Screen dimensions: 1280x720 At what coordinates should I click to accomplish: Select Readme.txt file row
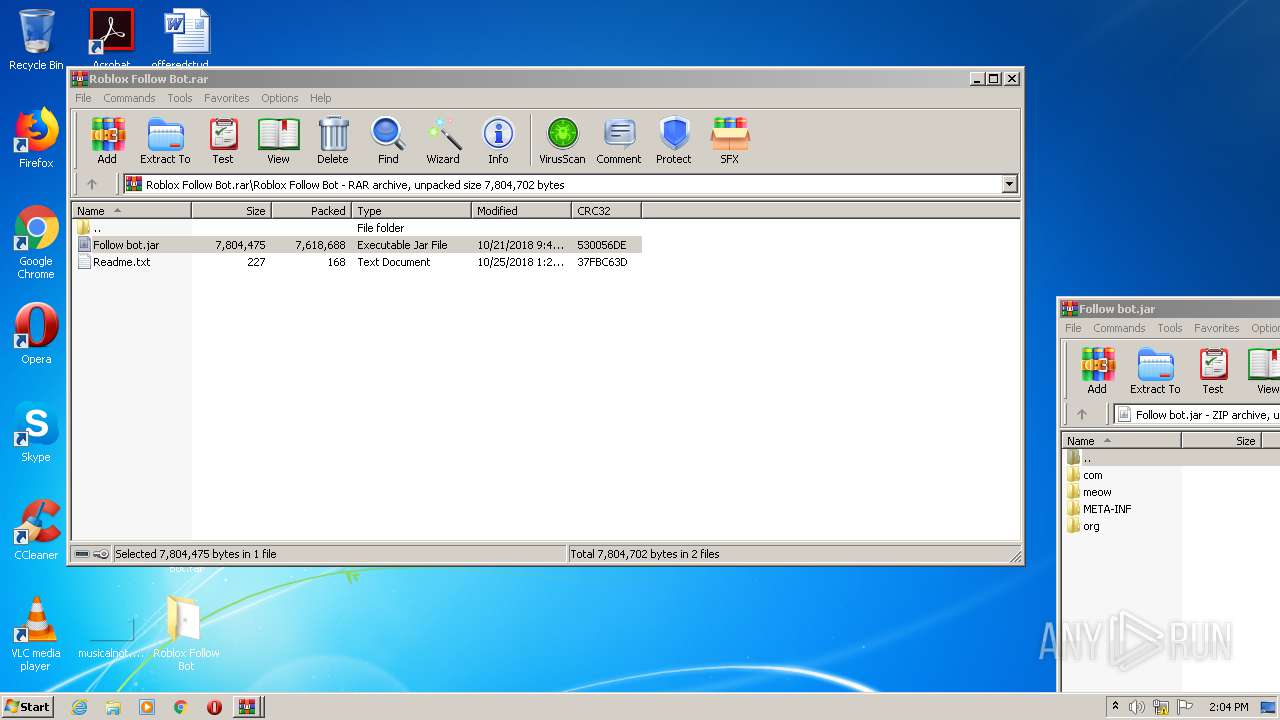pos(357,262)
